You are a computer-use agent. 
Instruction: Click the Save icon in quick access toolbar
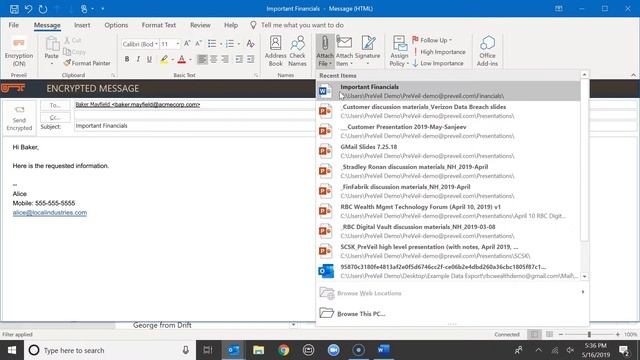(x=14, y=9)
